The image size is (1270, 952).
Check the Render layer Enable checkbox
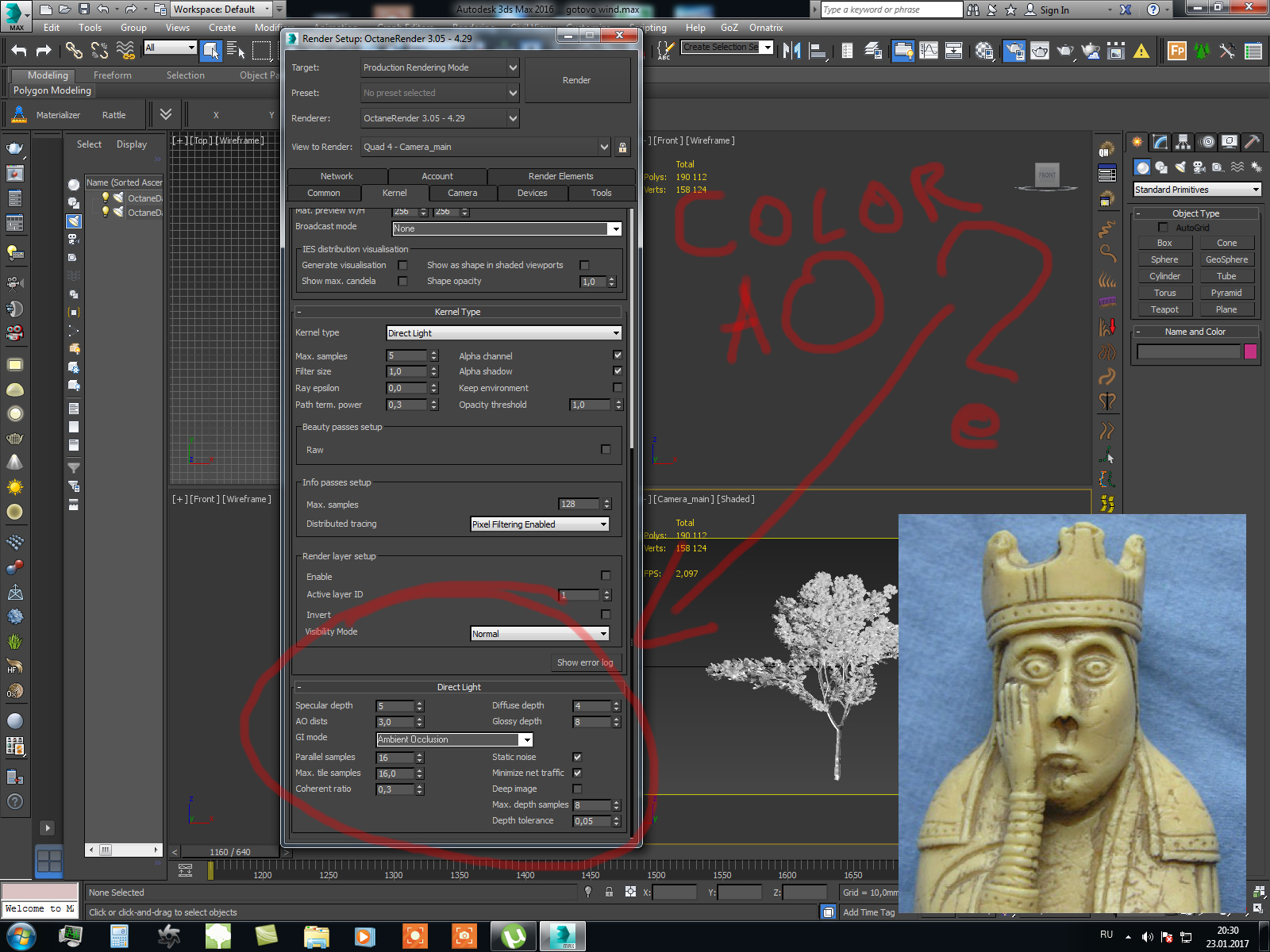[606, 575]
